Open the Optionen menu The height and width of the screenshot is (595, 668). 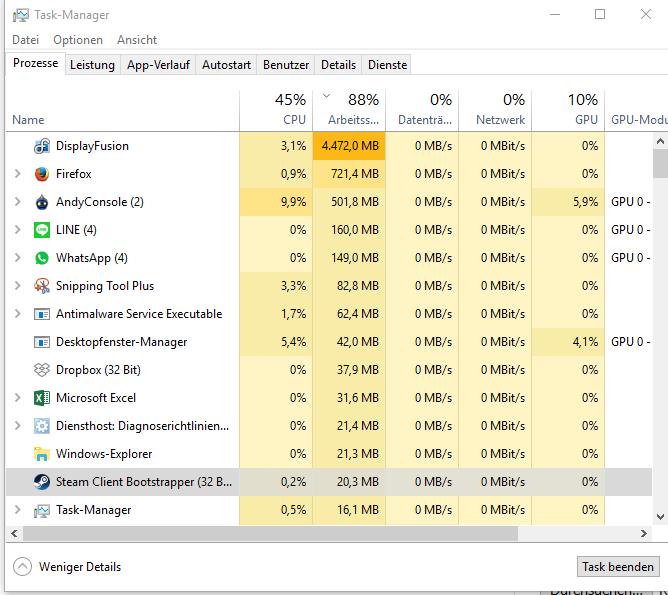[78, 40]
